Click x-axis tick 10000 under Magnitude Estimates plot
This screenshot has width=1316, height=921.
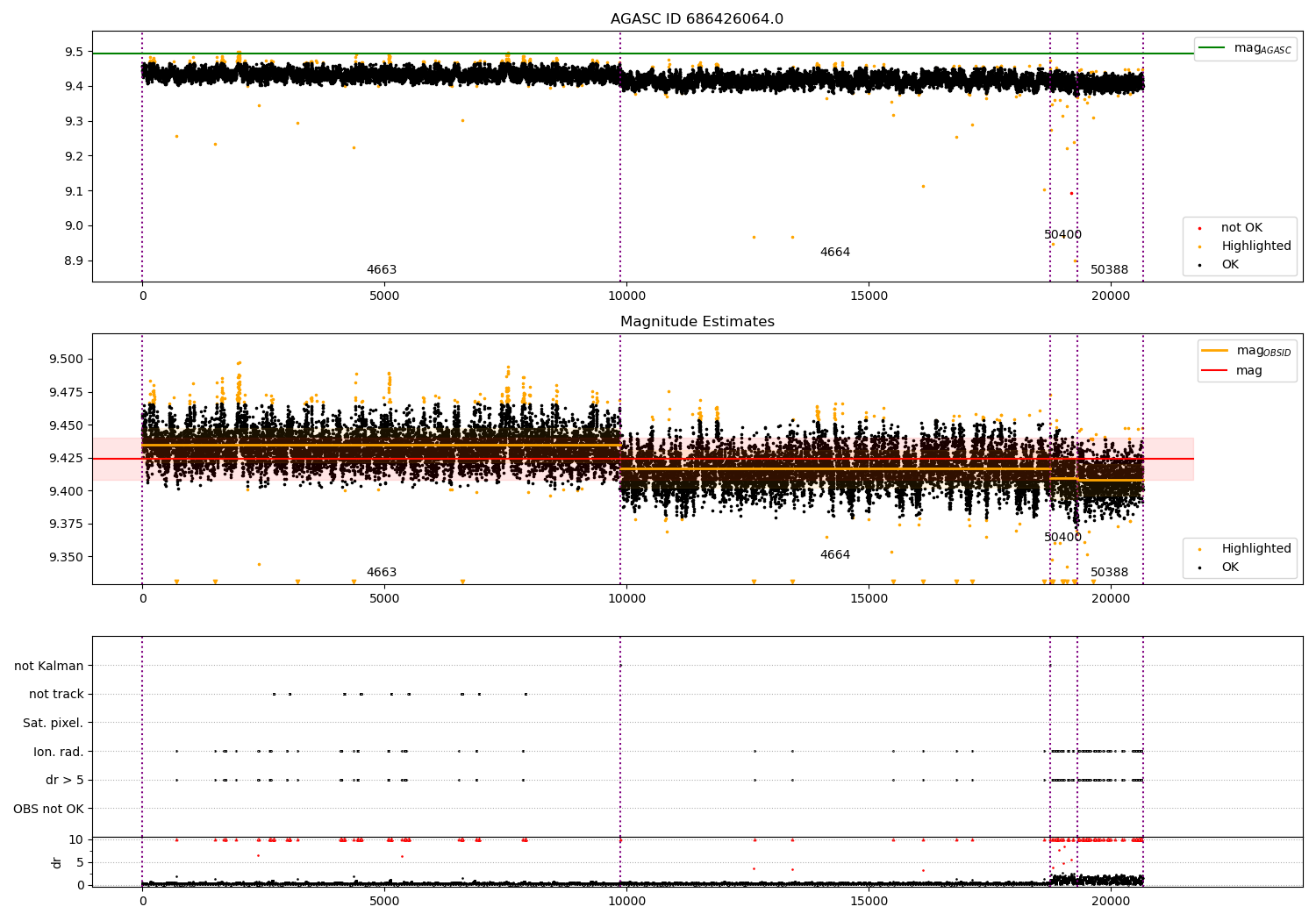click(626, 598)
